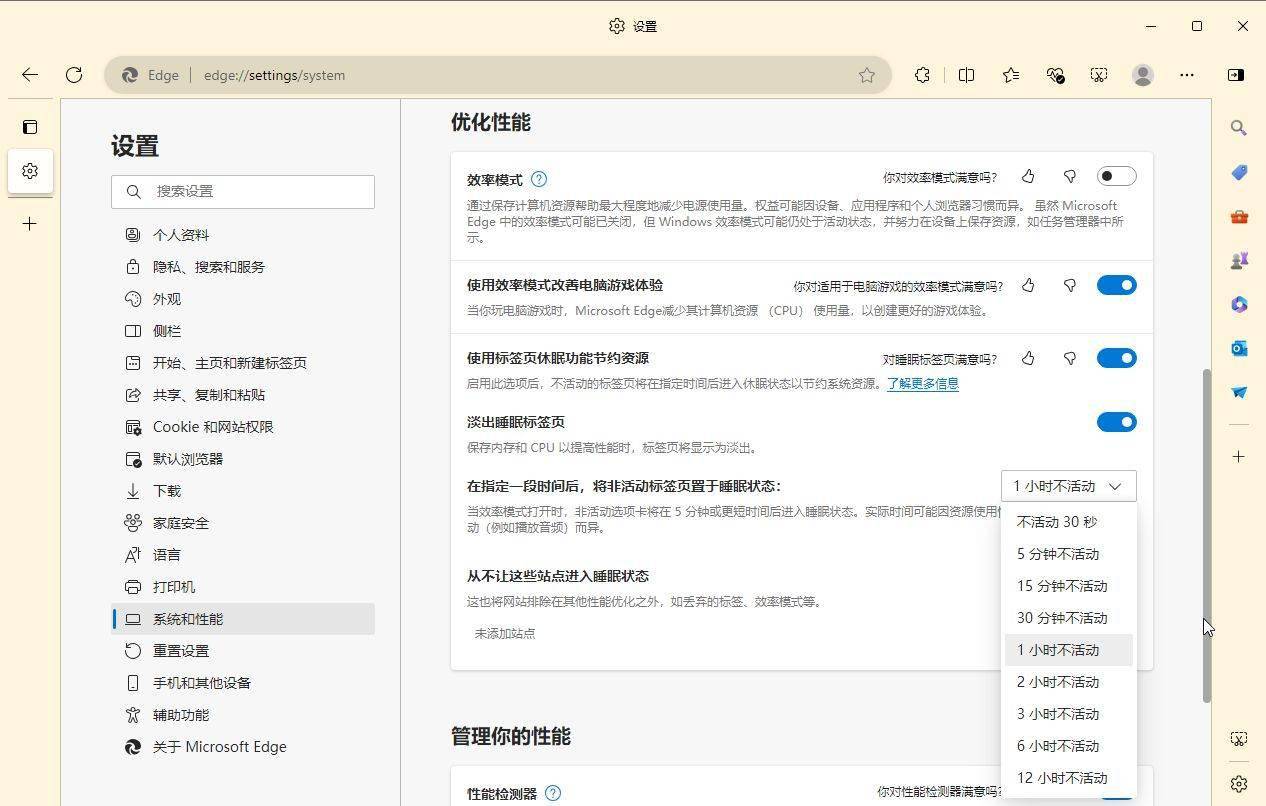
Task: Pick 30 分钟不活动 in dropdown list
Action: coord(1068,618)
